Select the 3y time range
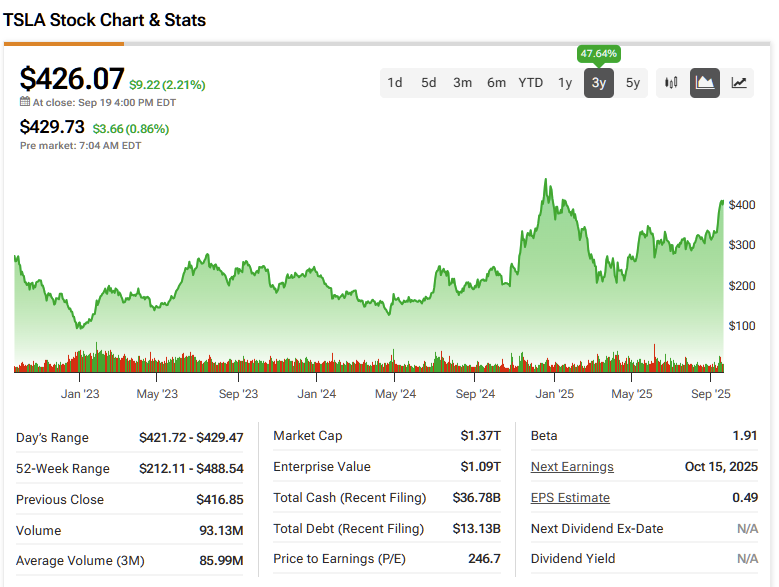The width and height of the screenshot is (779, 587). [599, 82]
